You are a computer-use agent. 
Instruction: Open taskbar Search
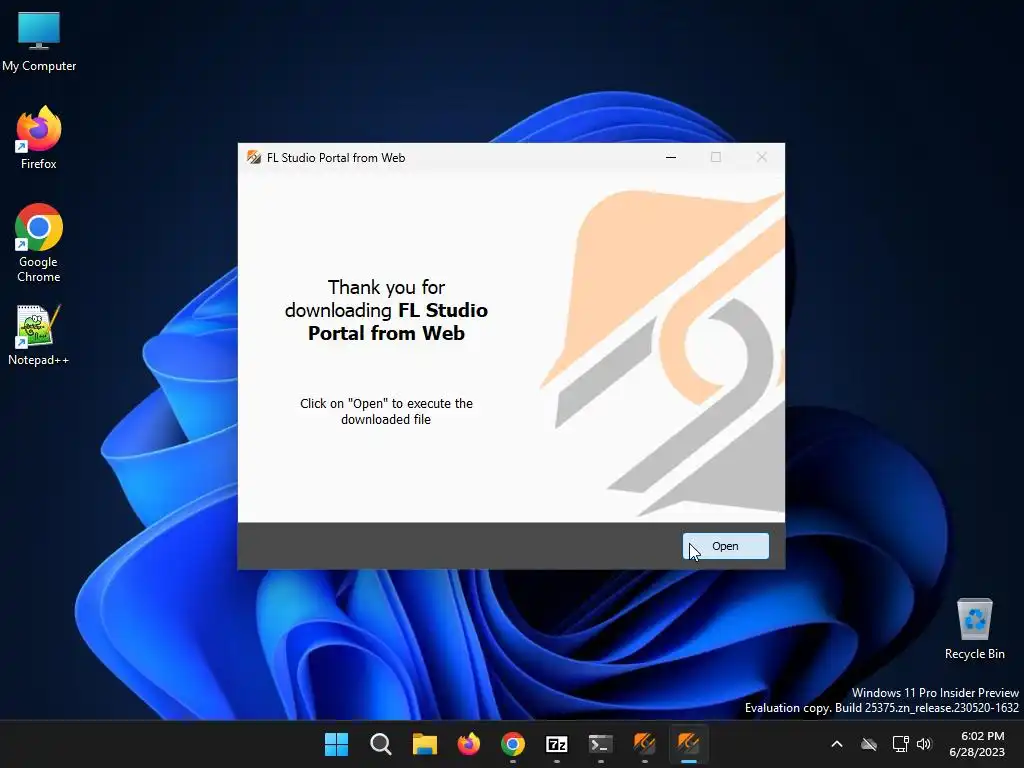tap(381, 744)
